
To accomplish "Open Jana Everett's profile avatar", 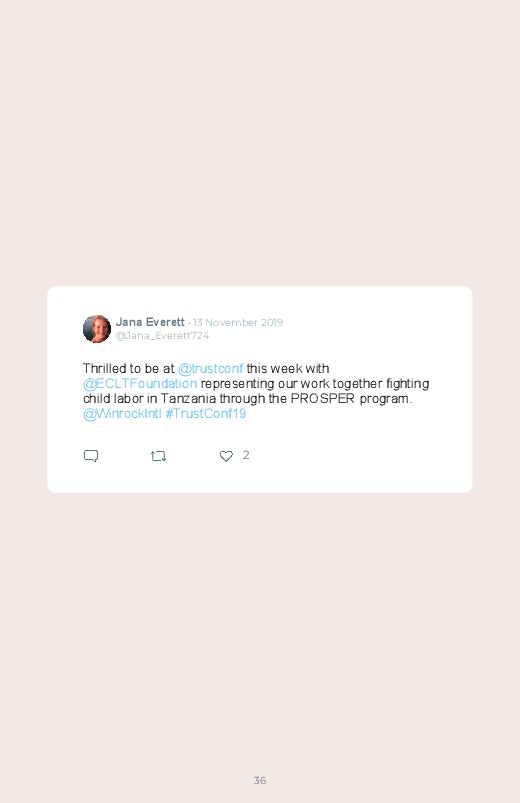I will [x=97, y=329].
